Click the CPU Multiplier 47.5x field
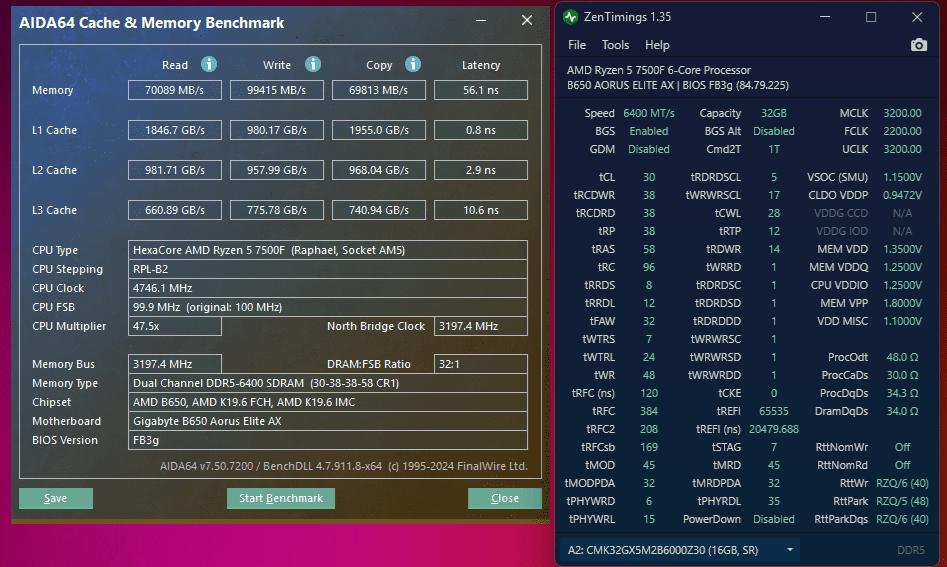The width and height of the screenshot is (947, 567). click(175, 326)
